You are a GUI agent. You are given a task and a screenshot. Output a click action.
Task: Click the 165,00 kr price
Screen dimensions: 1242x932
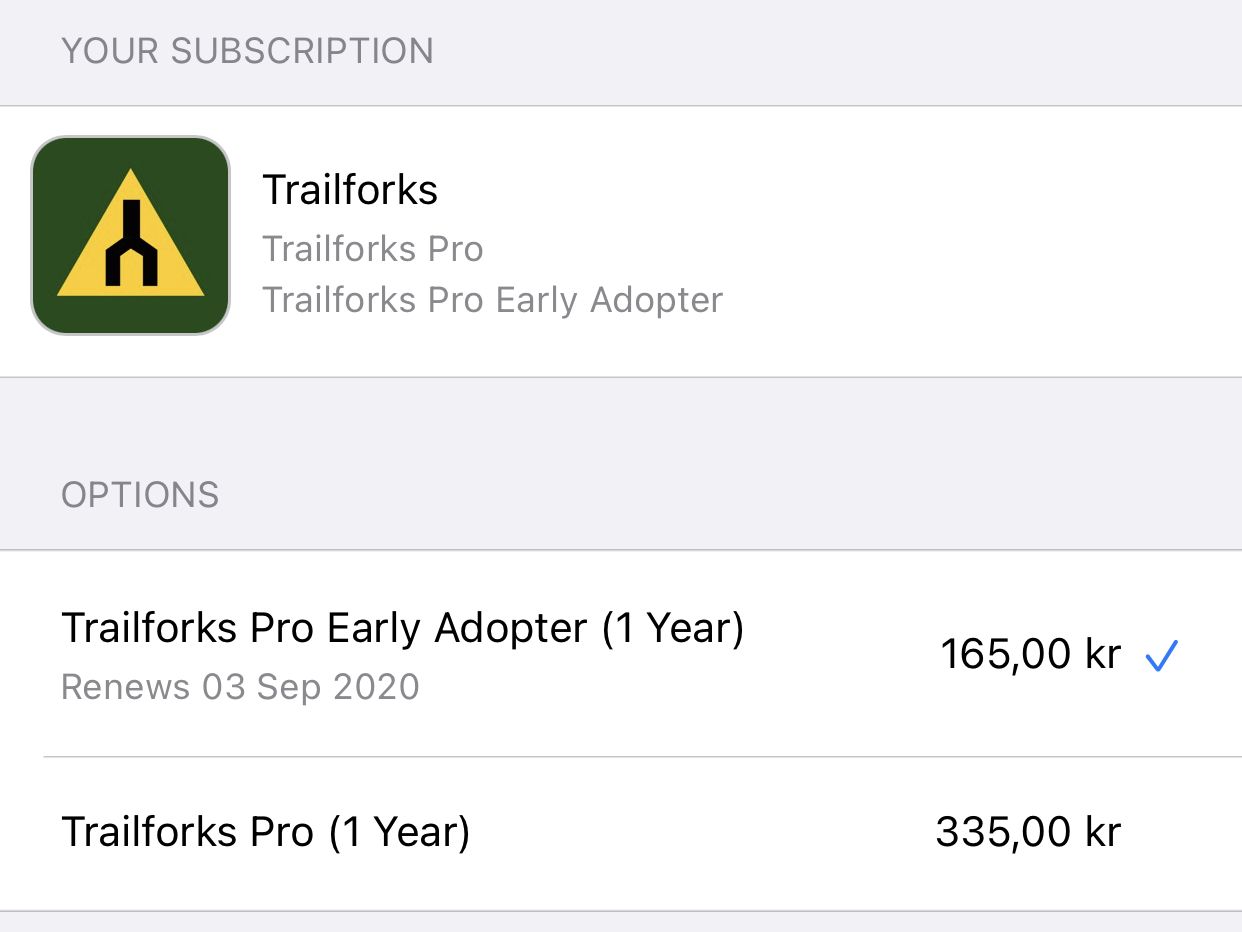point(1030,655)
